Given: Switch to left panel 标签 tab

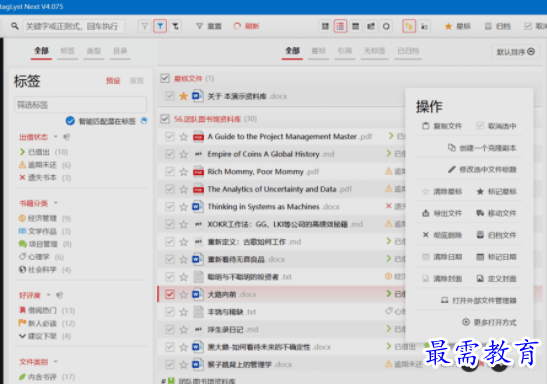Looking at the screenshot, I should [x=67, y=51].
